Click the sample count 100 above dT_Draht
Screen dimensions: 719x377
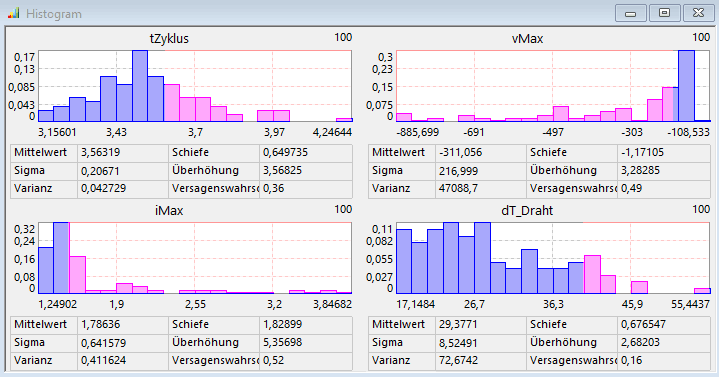[701, 209]
